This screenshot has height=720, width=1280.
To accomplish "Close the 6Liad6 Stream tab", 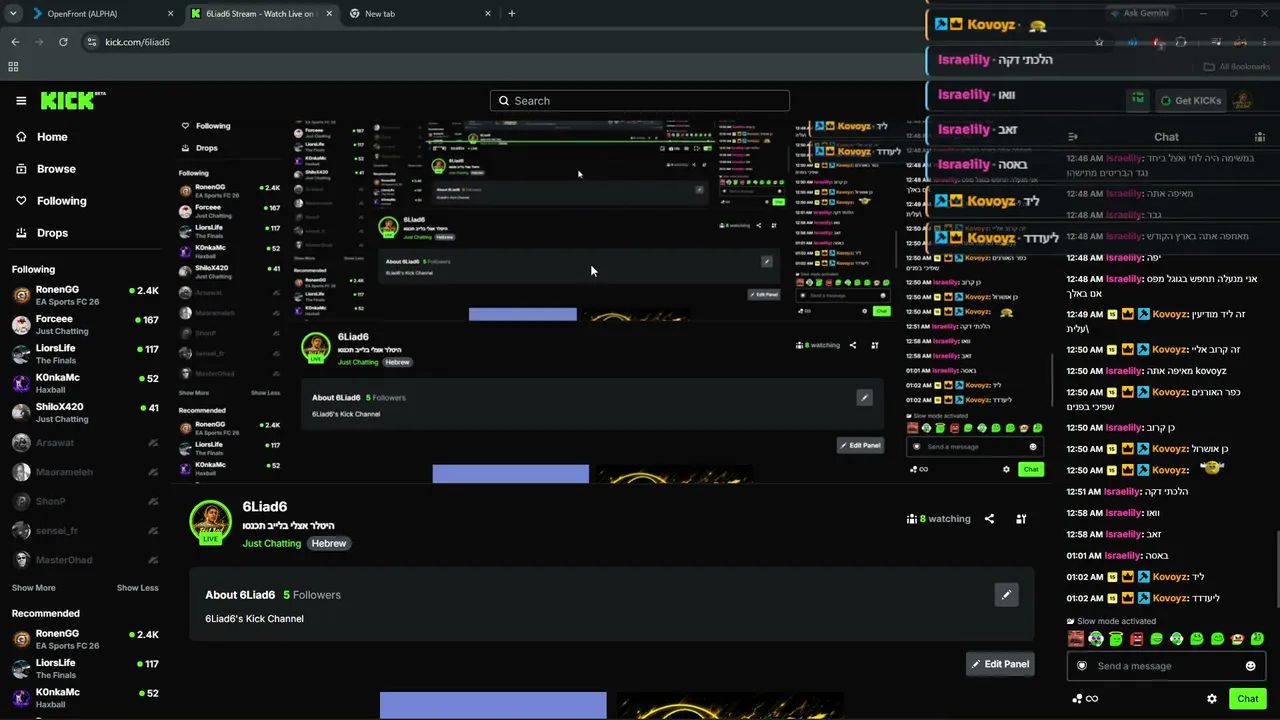I will tap(329, 14).
